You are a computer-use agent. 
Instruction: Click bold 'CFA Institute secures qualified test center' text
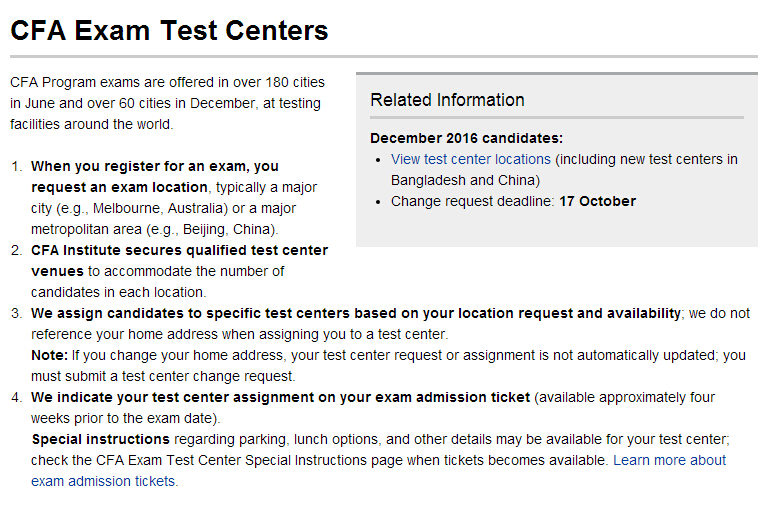tap(179, 250)
